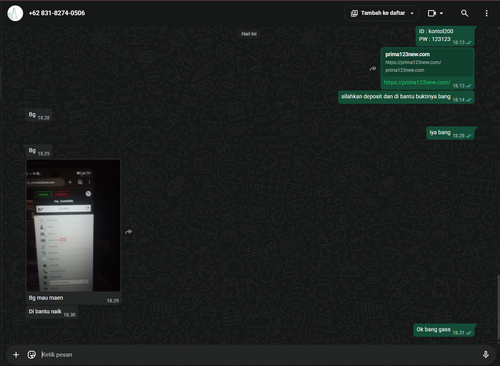Open the three-dot chat menu

click(486, 13)
